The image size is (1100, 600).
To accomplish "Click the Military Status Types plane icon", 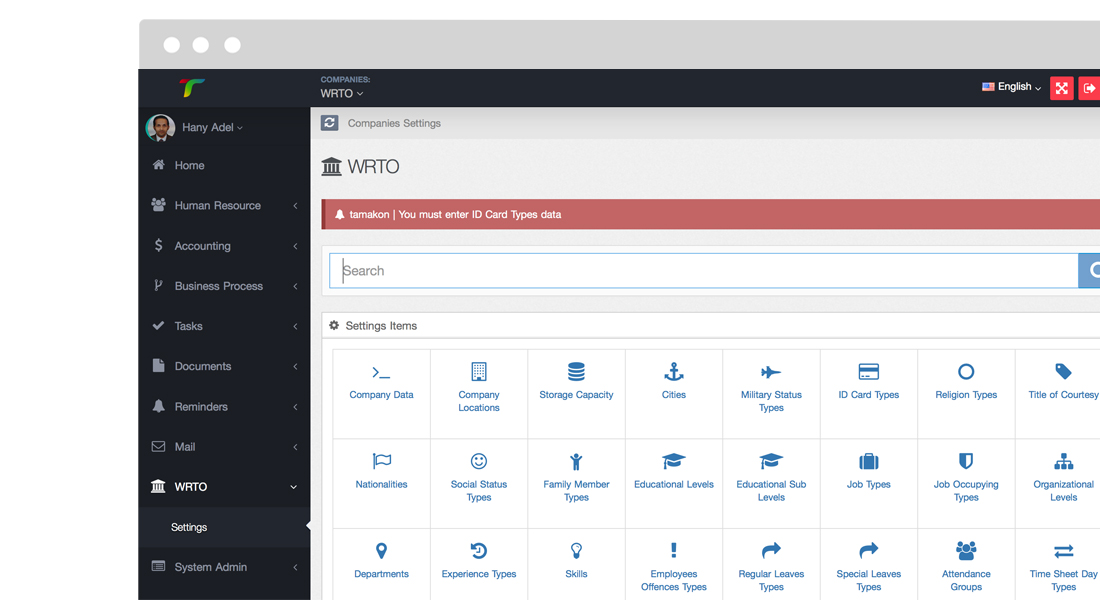I will click(771, 372).
